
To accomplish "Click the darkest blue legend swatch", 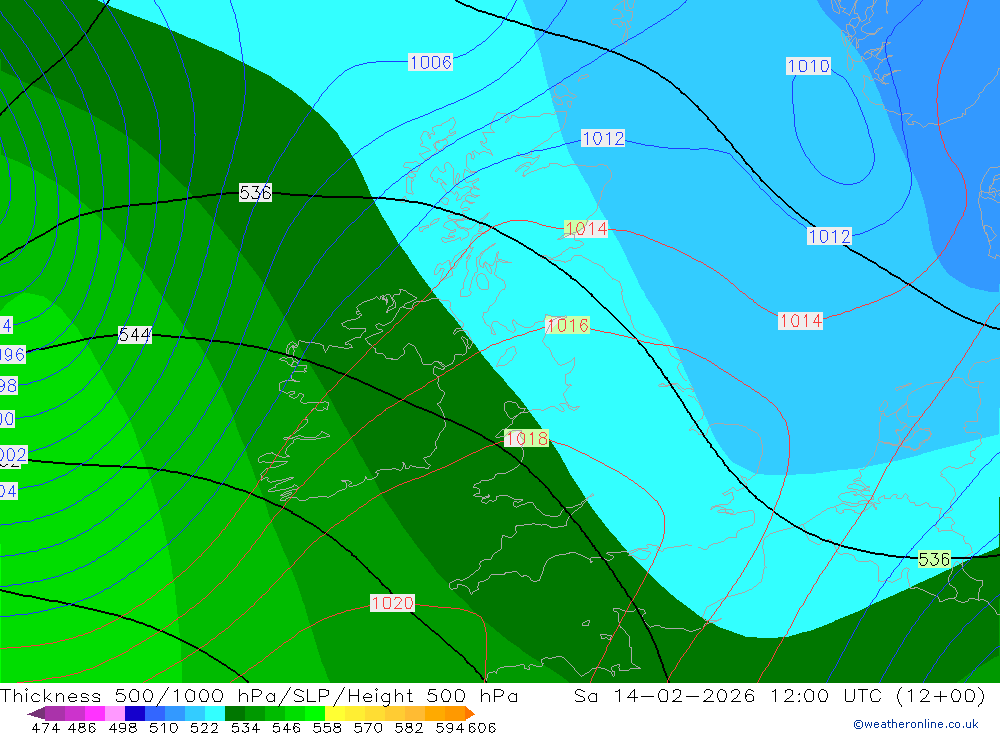I will 133,713.
